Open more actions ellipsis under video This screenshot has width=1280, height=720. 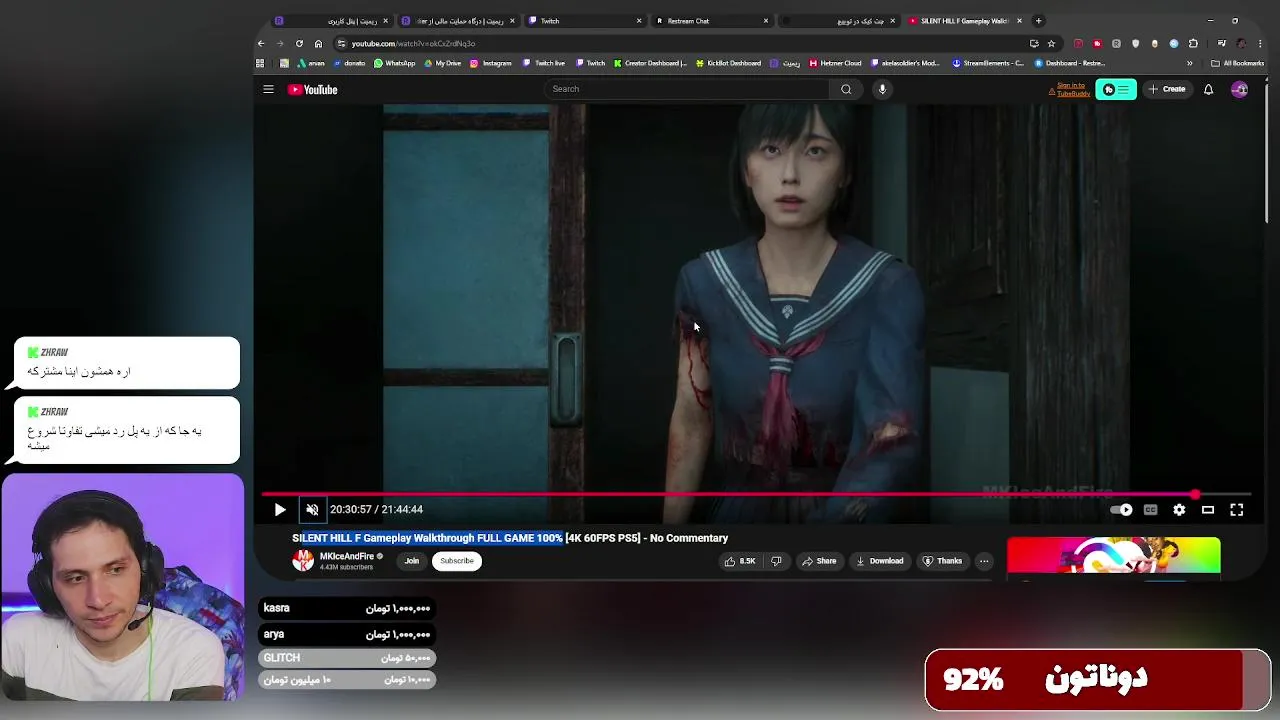(x=984, y=561)
